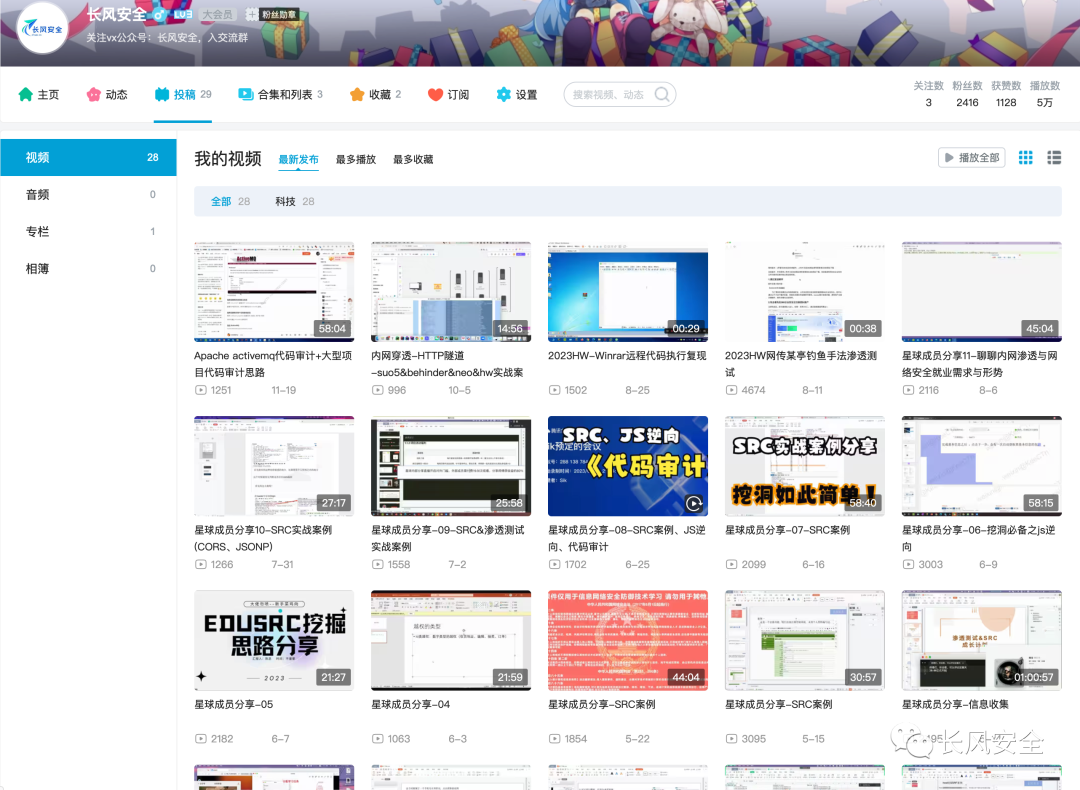The image size is (1080, 790).
Task: Click title 内网穿透-HTTP隧道-suo5&behinder
Action: pyautogui.click(x=447, y=364)
